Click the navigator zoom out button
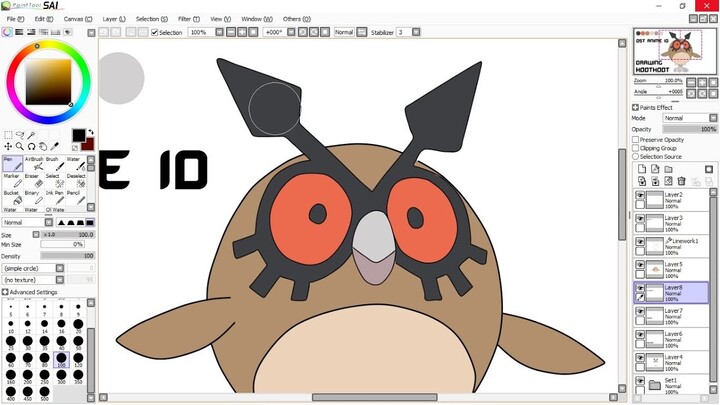This screenshot has height=405, width=720. (x=691, y=83)
